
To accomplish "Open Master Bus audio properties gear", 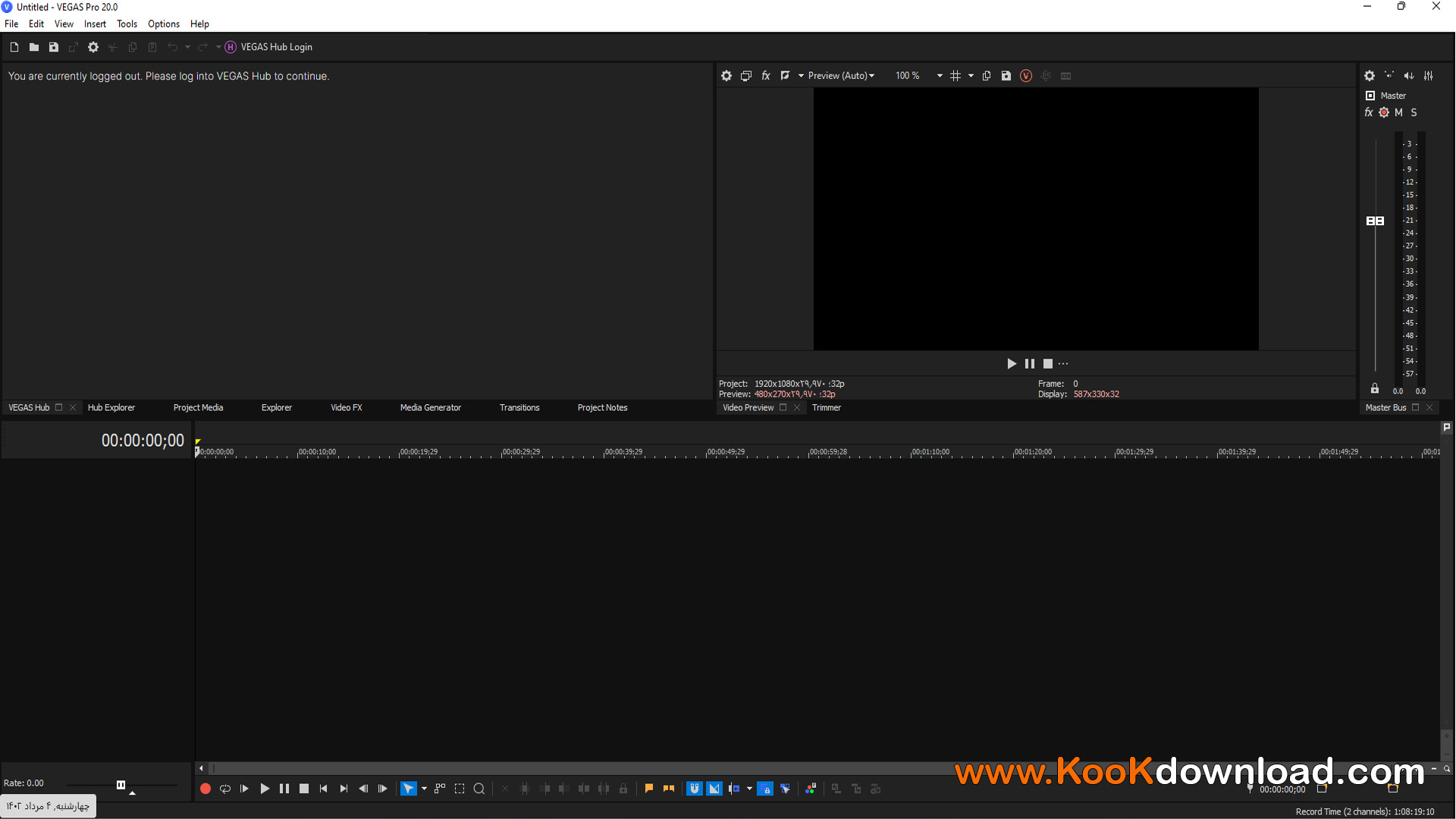I will pos(1370,76).
